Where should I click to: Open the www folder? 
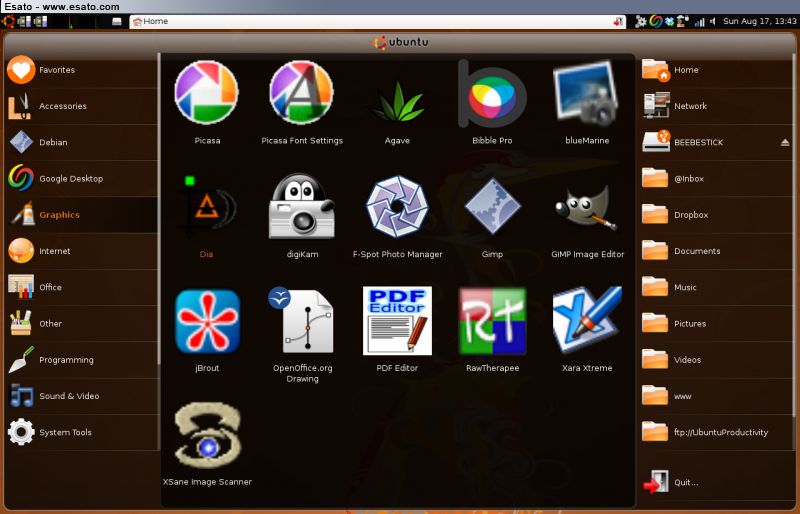[716, 396]
